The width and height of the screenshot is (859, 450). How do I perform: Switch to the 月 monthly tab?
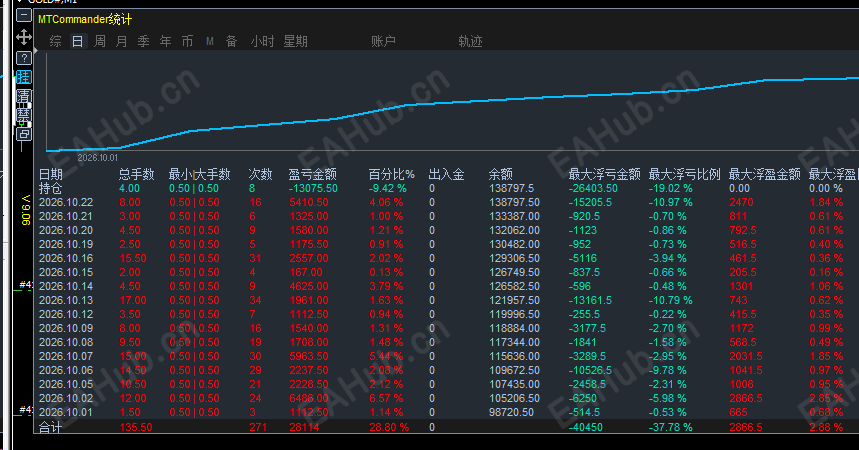pyautogui.click(x=122, y=41)
